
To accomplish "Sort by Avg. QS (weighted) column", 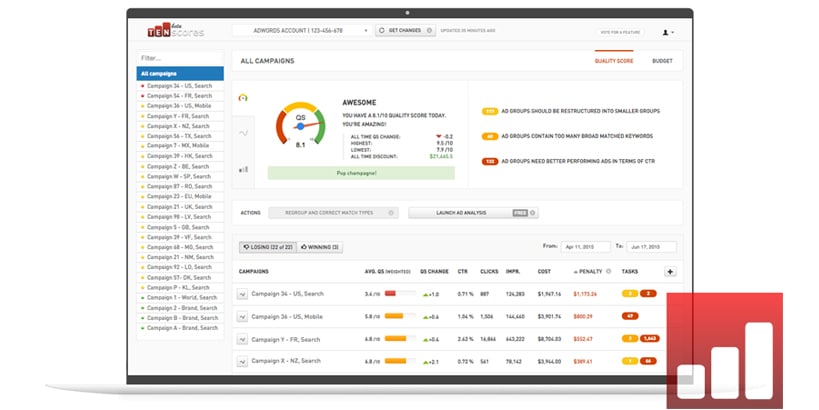I will pyautogui.click(x=388, y=272).
